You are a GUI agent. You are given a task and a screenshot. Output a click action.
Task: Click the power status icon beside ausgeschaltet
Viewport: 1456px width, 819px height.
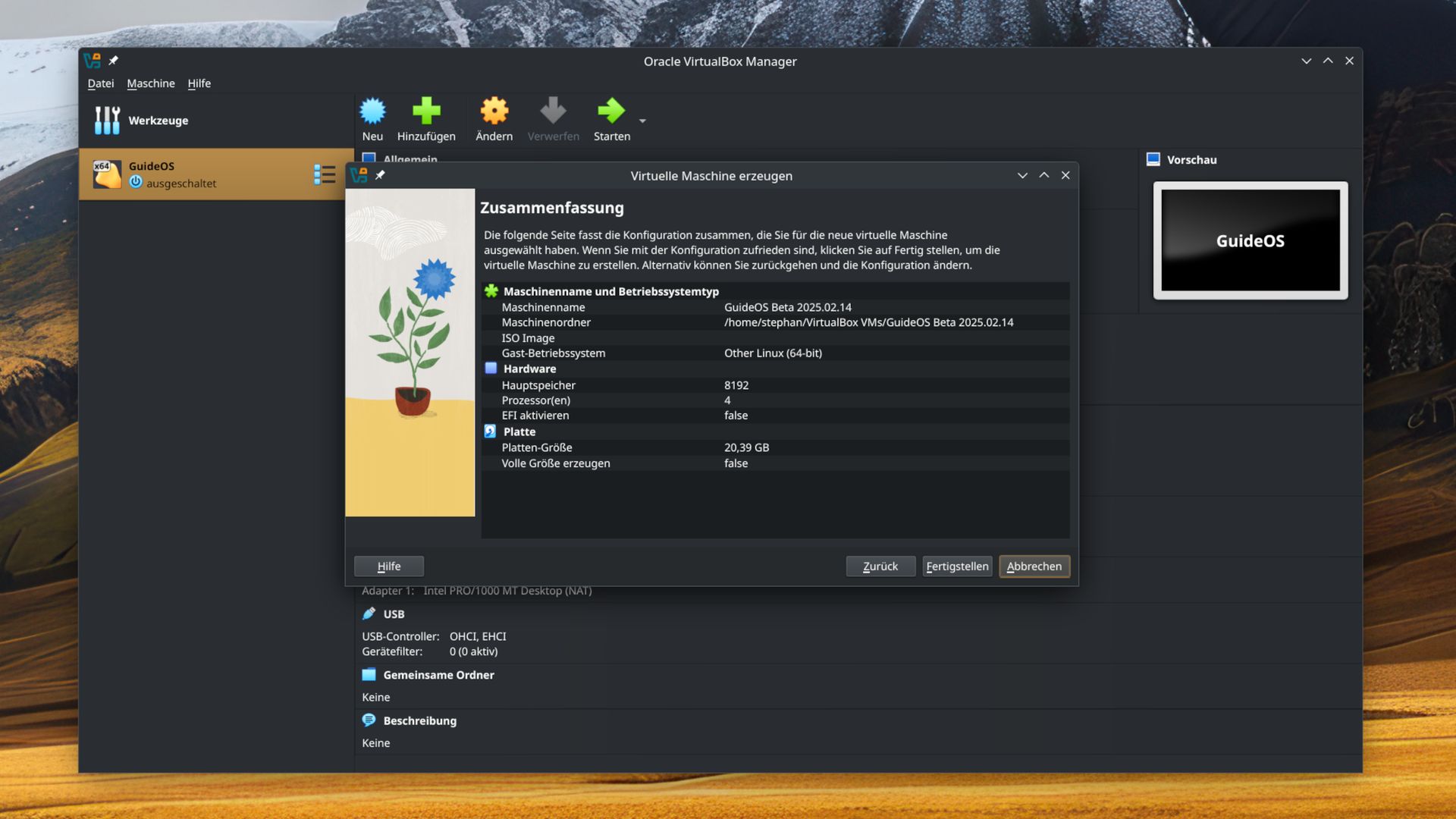click(136, 182)
